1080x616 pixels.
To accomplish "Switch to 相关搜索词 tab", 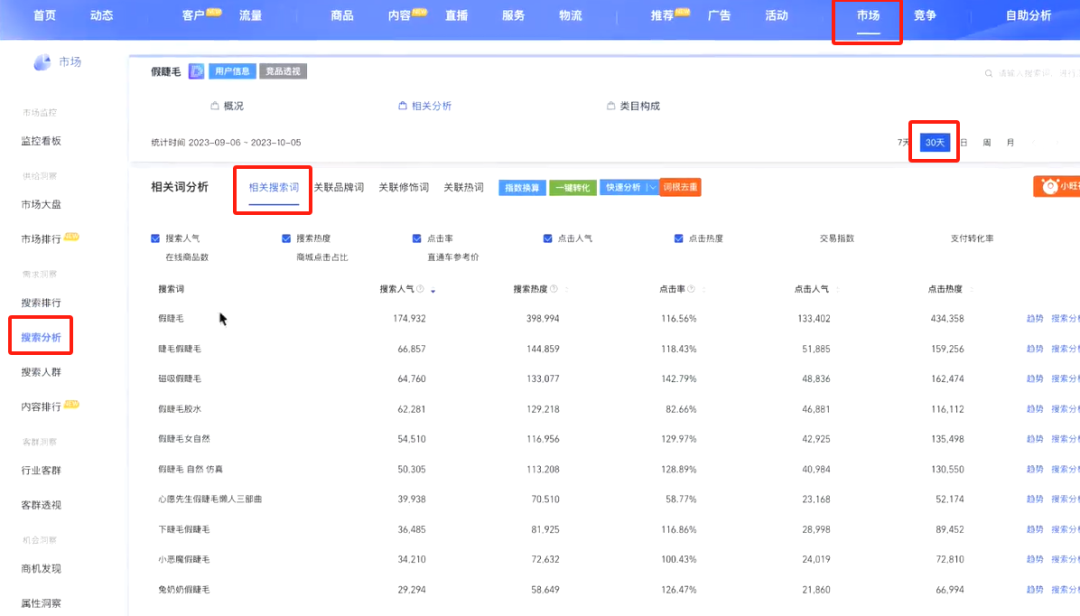I will point(273,187).
